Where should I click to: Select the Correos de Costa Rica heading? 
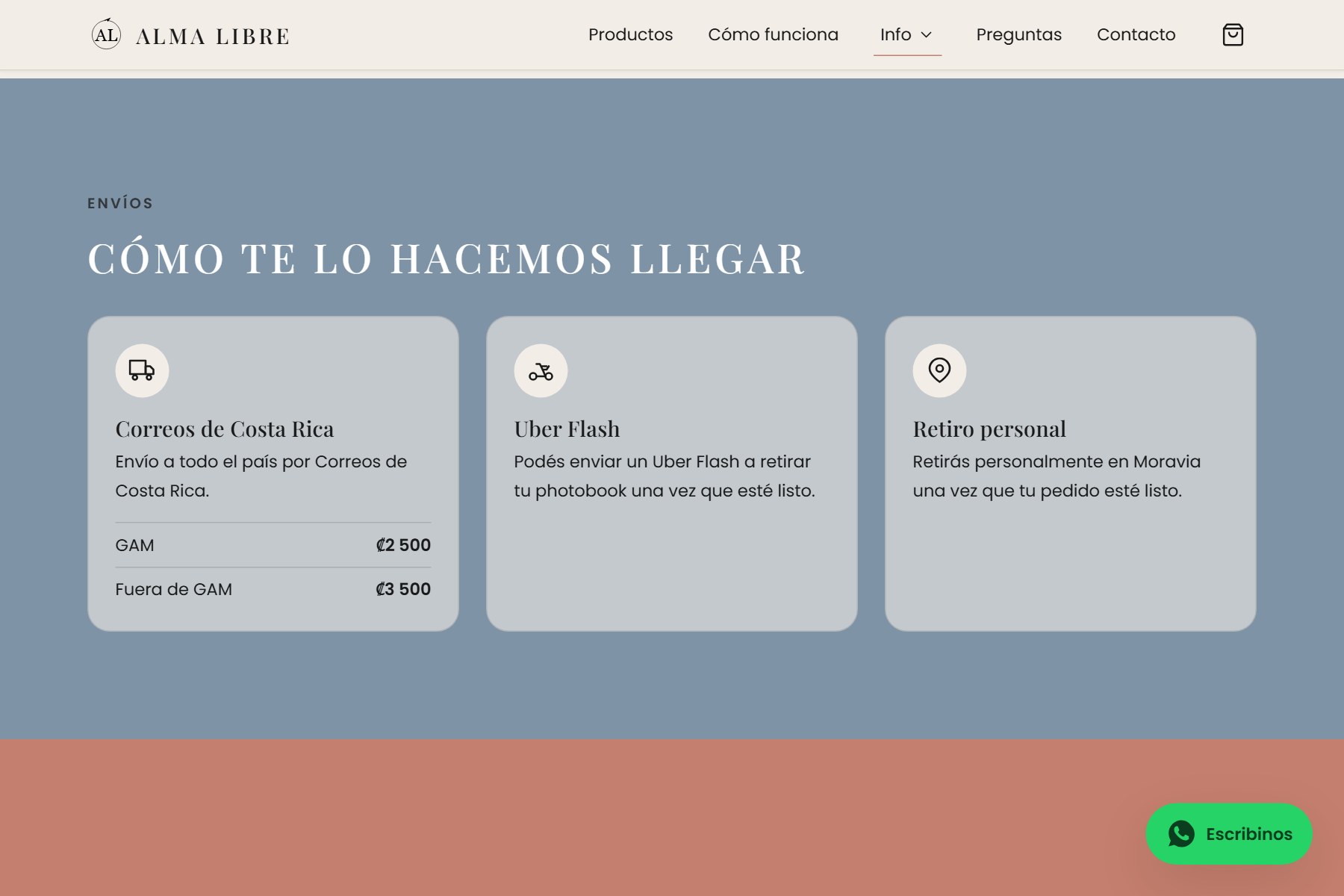225,429
